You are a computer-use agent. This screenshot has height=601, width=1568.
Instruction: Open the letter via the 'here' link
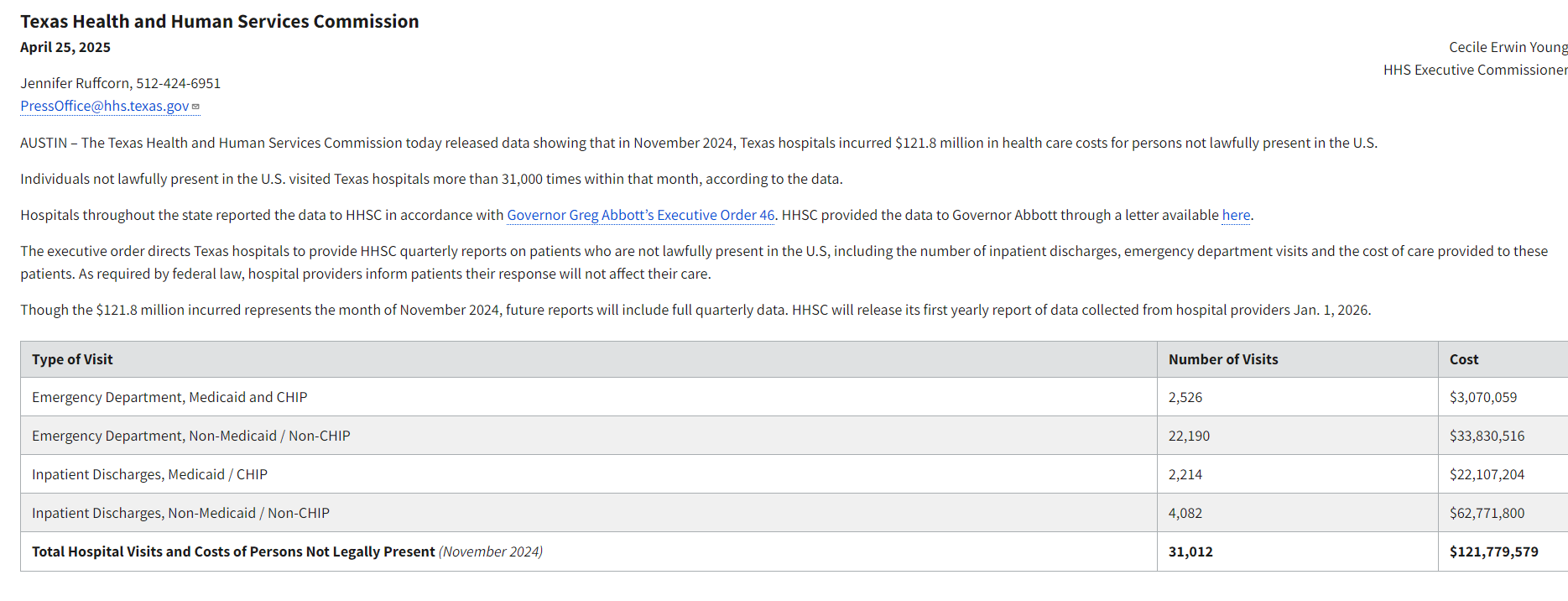click(x=1236, y=215)
